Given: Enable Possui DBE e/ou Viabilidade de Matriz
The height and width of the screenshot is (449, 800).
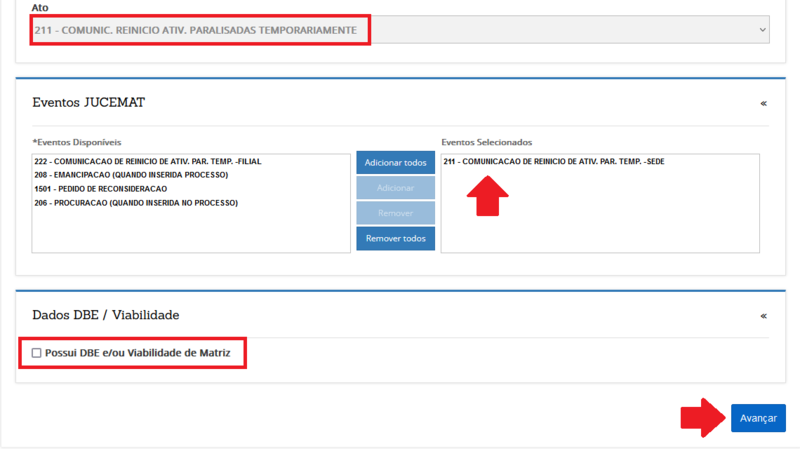Looking at the screenshot, I should tap(37, 353).
